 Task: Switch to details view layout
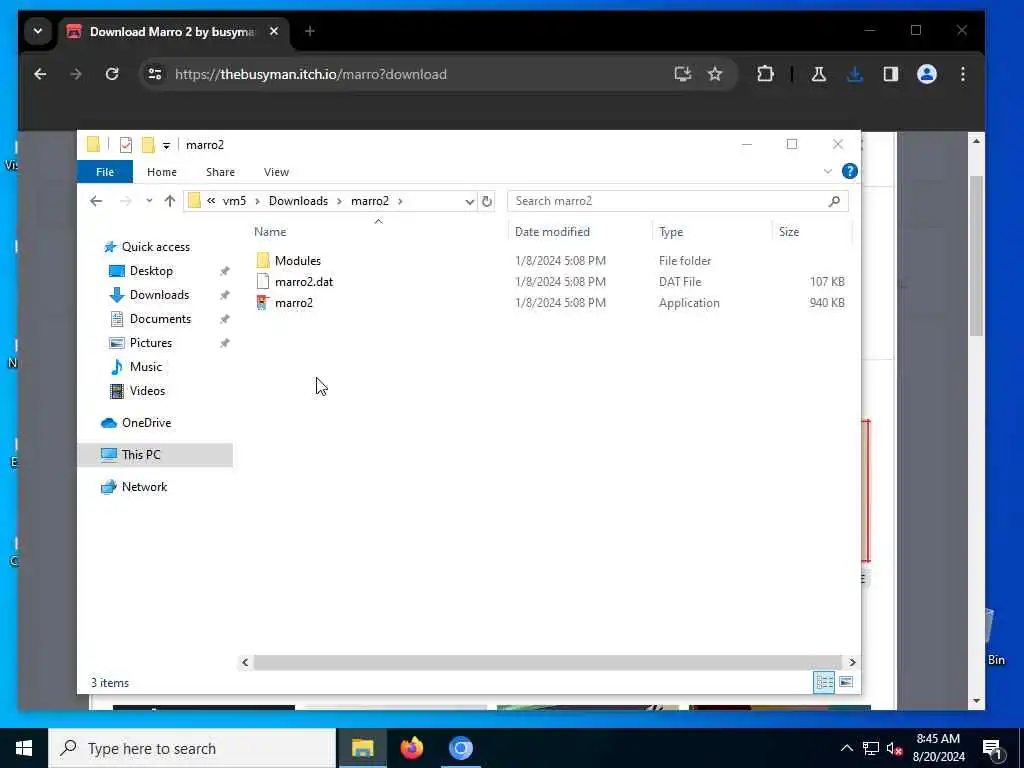click(x=824, y=682)
